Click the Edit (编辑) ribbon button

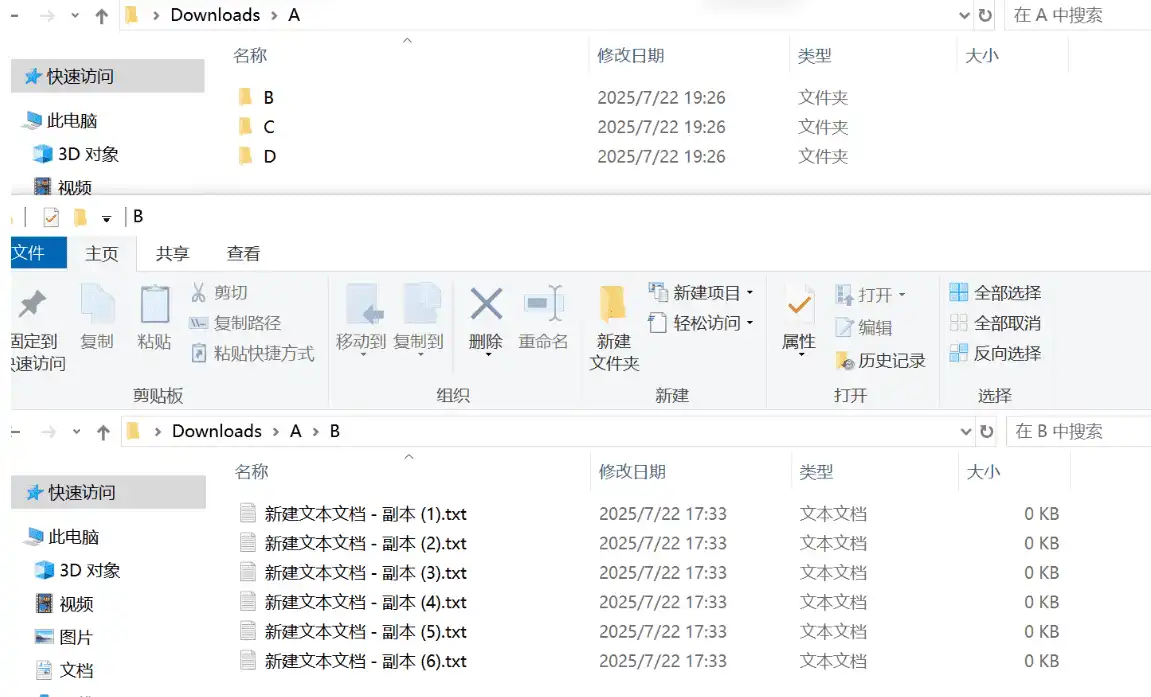[x=864, y=327]
